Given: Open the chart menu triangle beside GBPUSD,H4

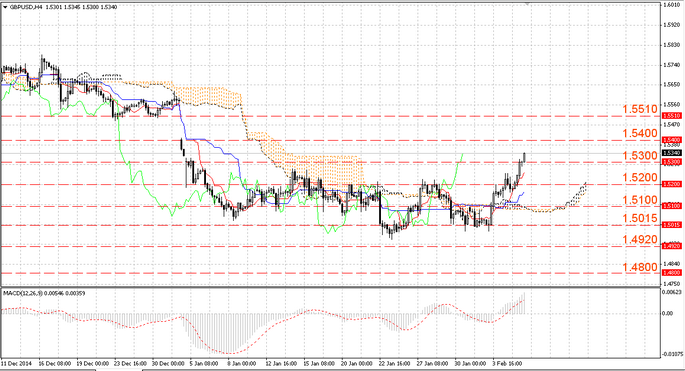Looking at the screenshot, I should click(5, 7).
